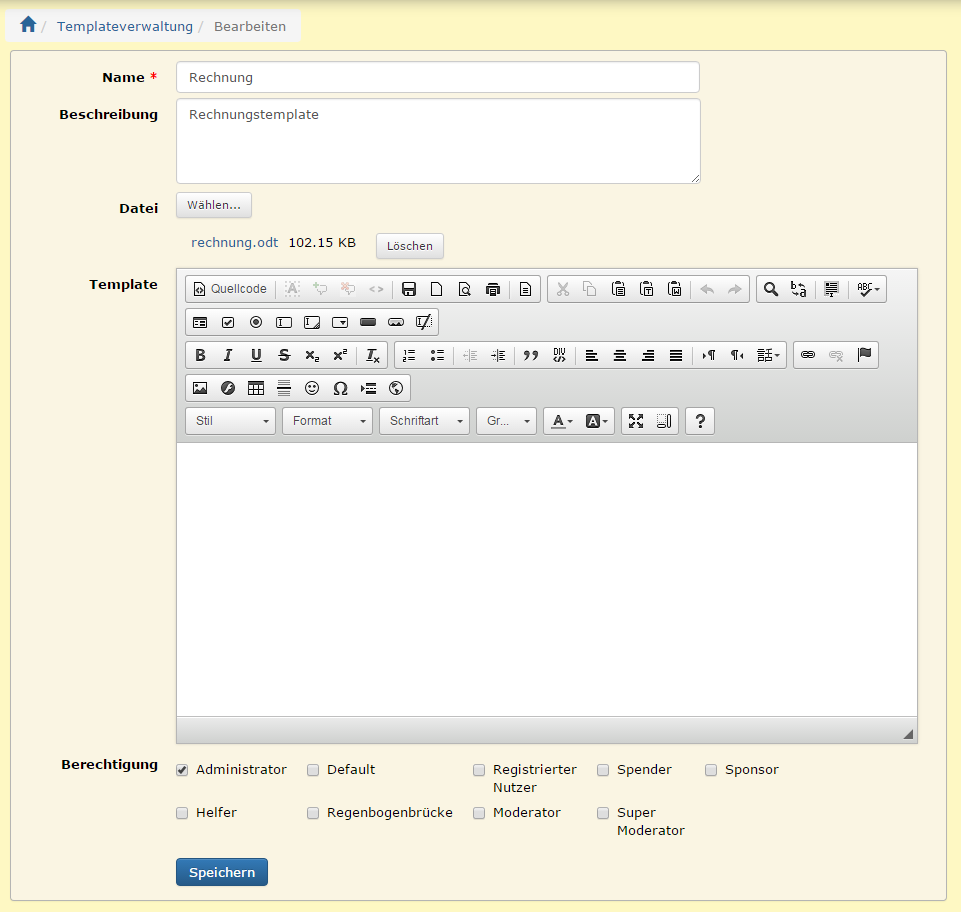Maximize the editor with fullscreen icon
The width and height of the screenshot is (961, 912).
(x=636, y=421)
